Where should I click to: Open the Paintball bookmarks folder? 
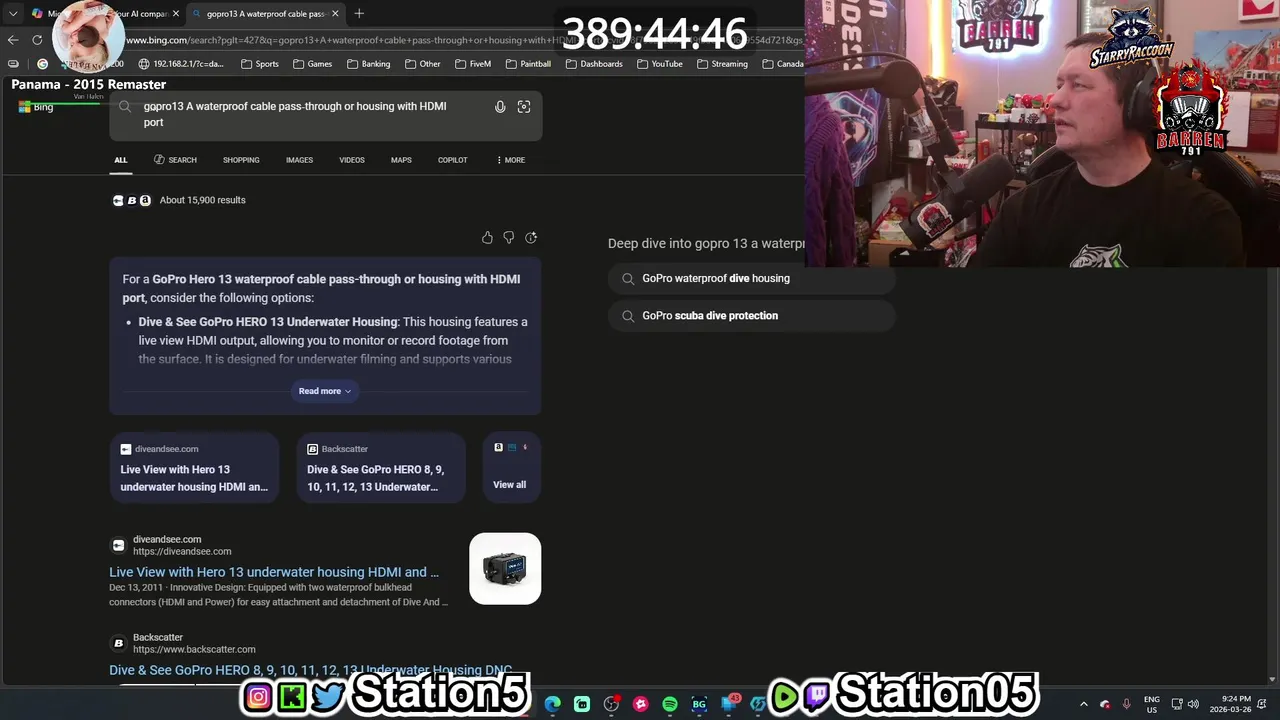pos(528,64)
